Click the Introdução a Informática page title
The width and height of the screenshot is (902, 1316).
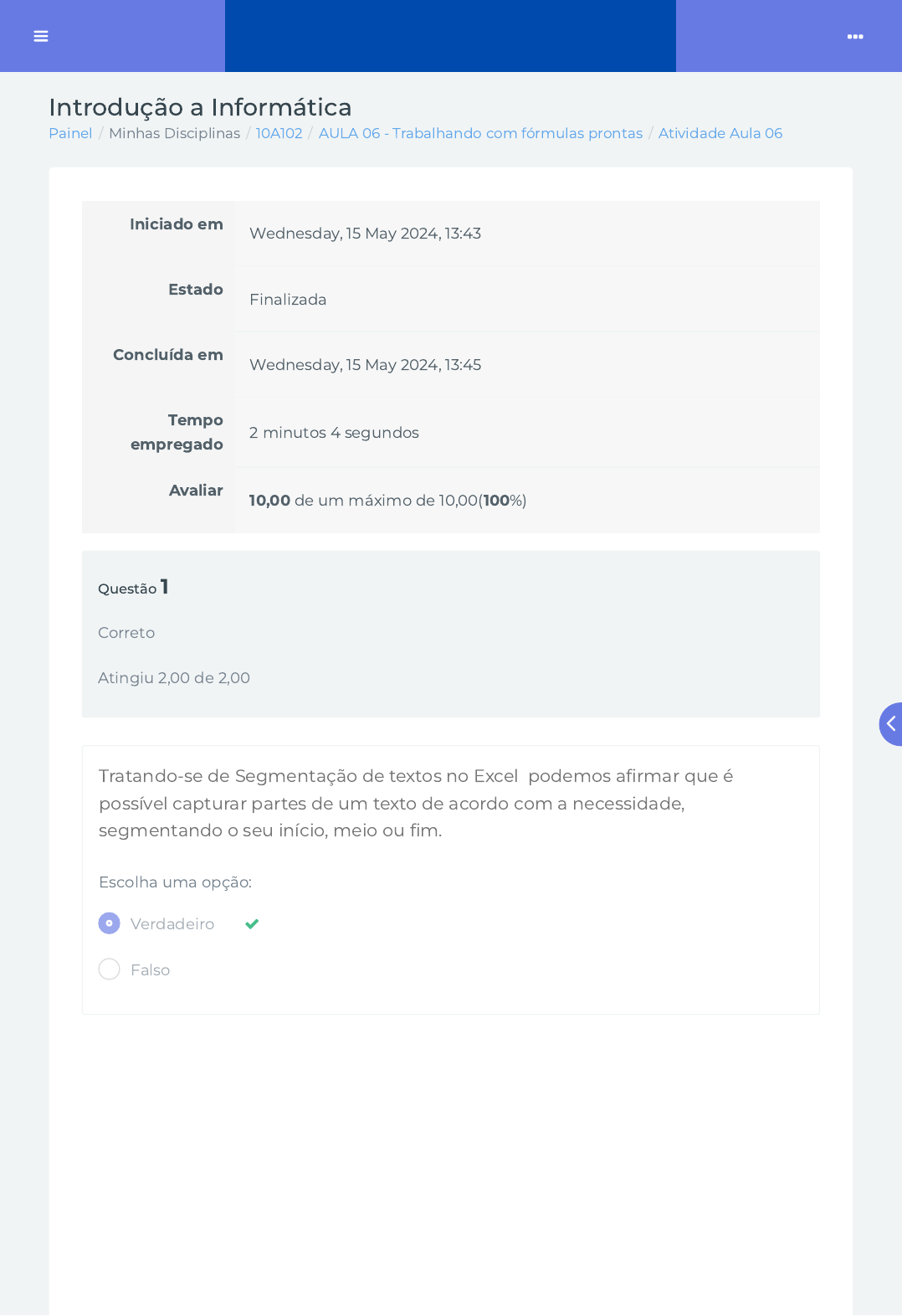point(200,107)
